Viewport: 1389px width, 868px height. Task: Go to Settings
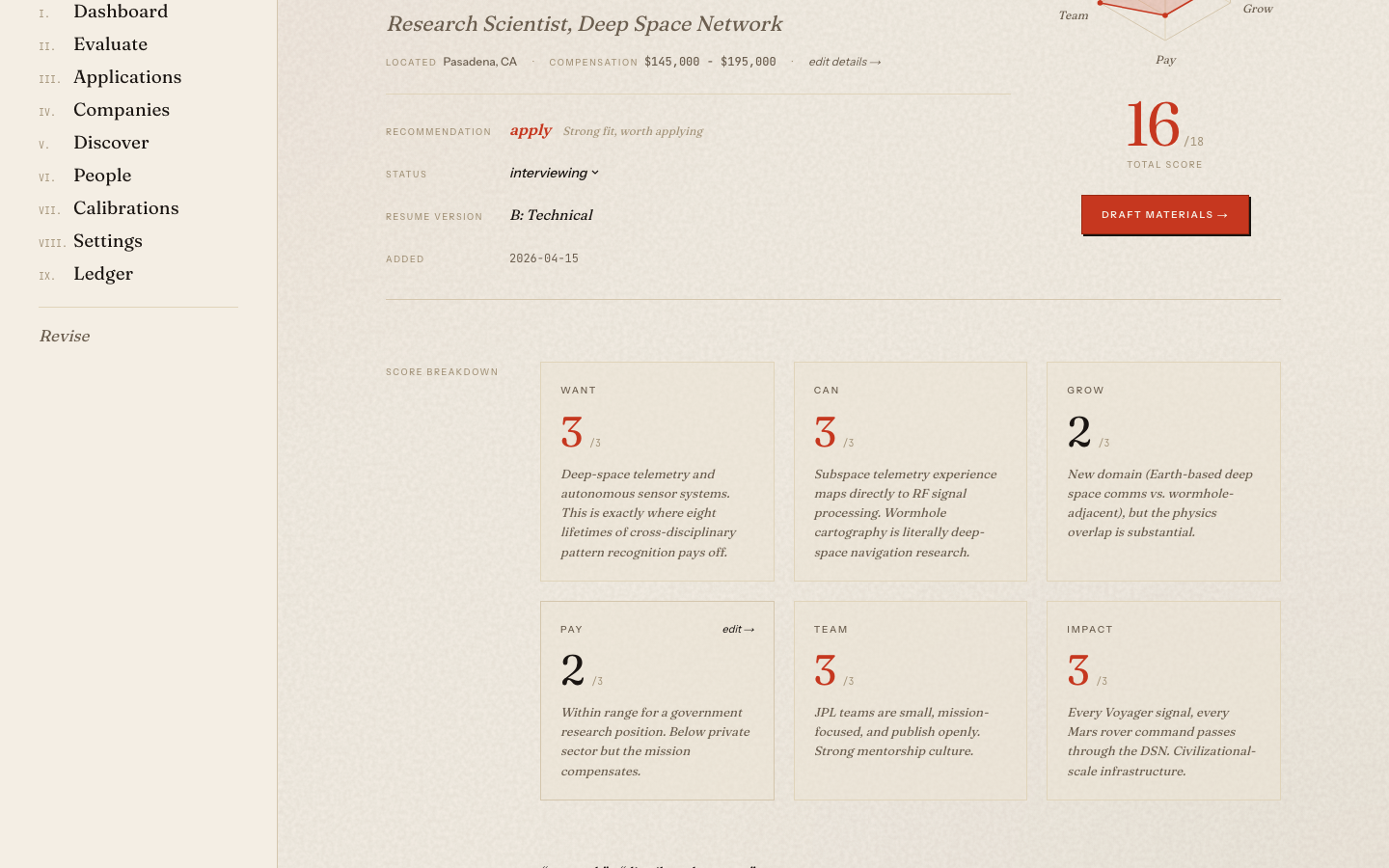[x=107, y=241]
